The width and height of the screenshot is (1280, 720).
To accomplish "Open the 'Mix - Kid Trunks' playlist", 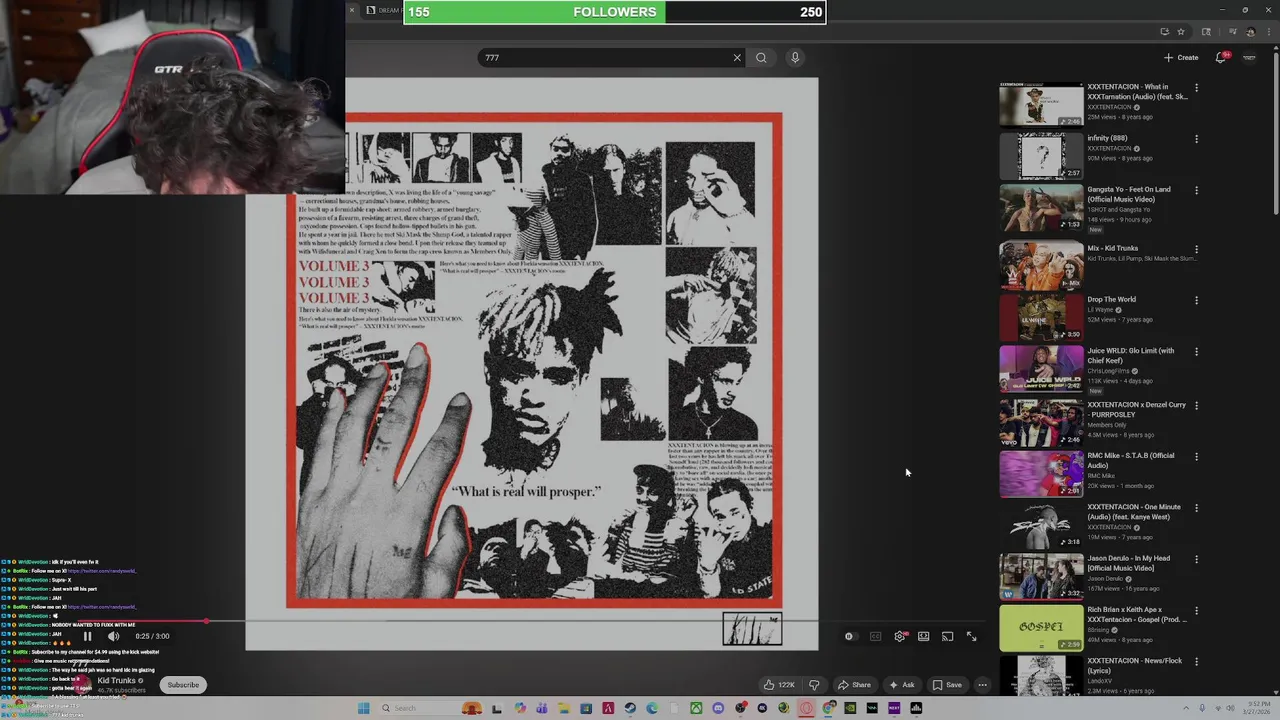I will click(x=1041, y=266).
